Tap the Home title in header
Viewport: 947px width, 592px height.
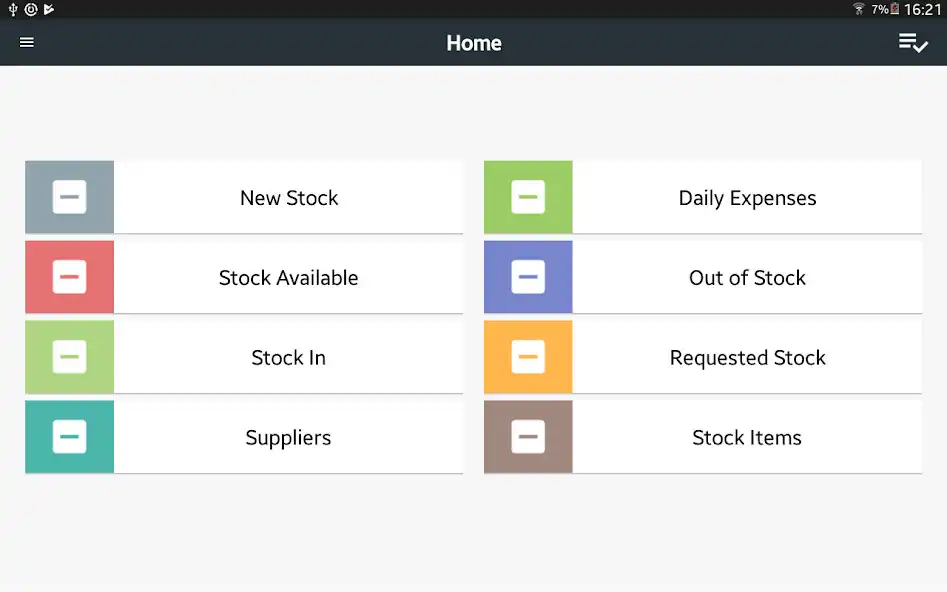tap(474, 43)
